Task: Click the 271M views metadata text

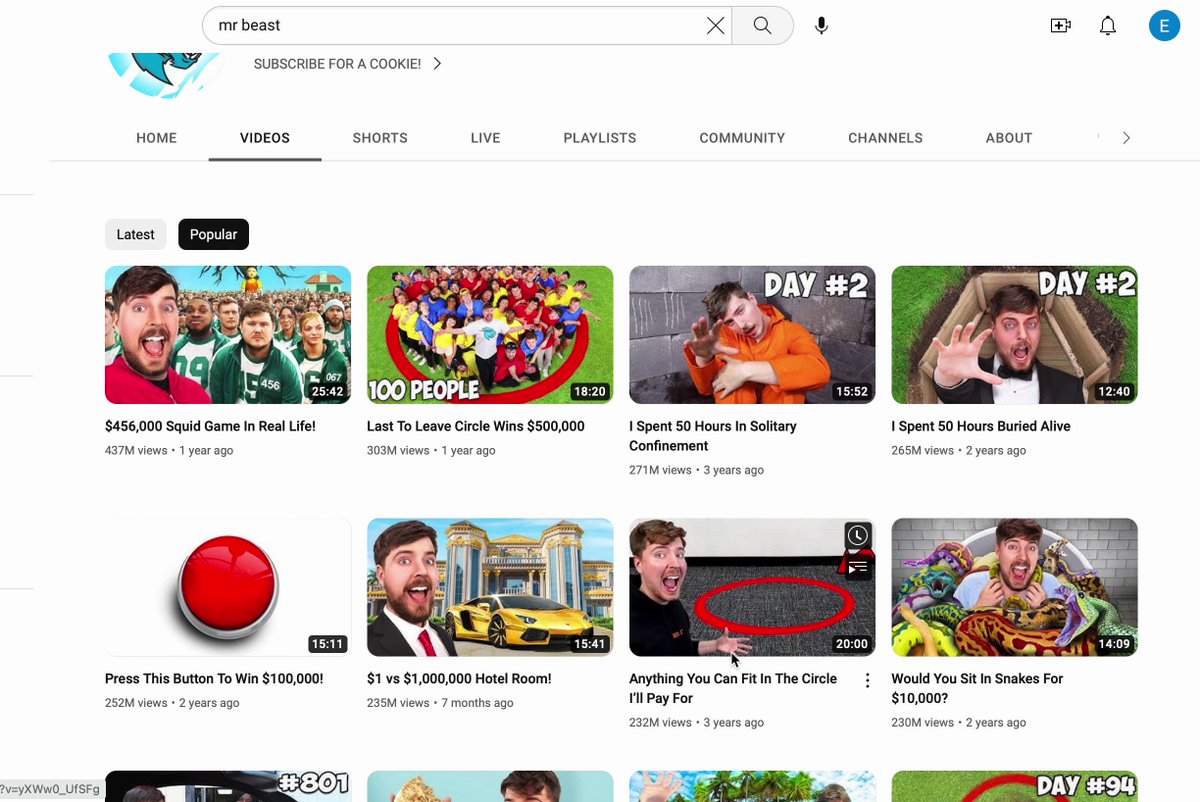Action: coord(697,470)
